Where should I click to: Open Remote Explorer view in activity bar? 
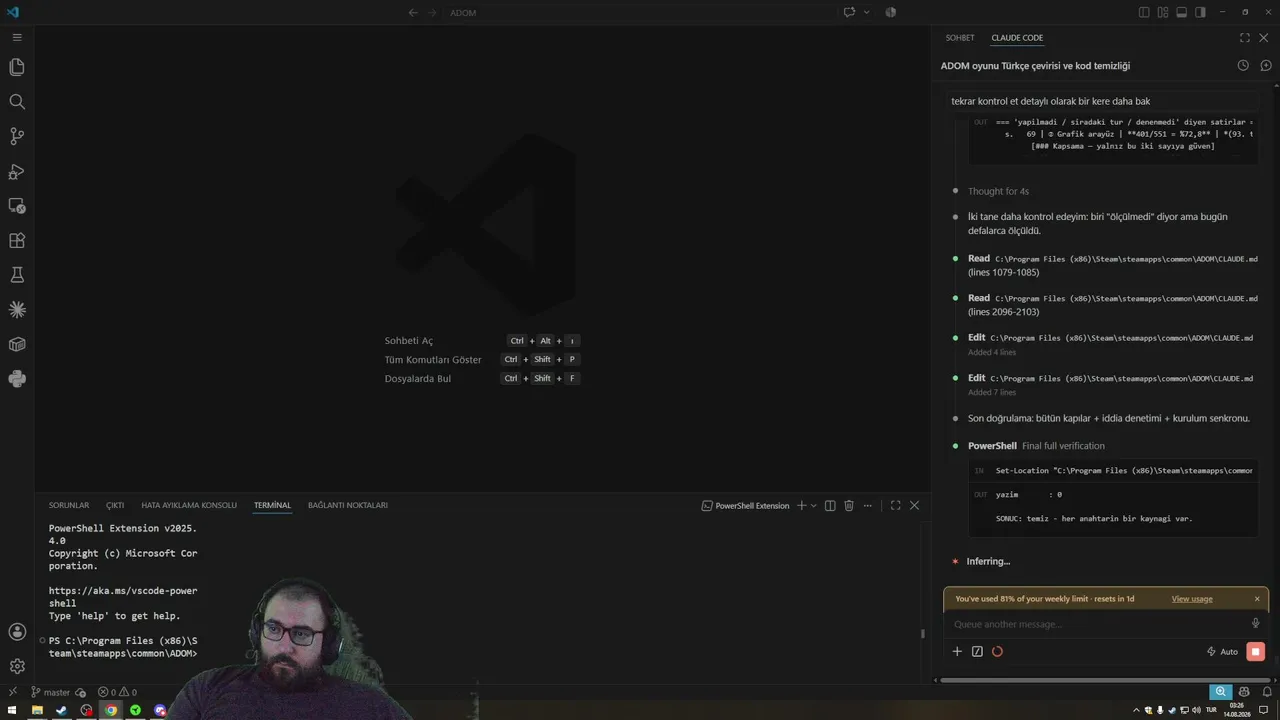tap(17, 205)
